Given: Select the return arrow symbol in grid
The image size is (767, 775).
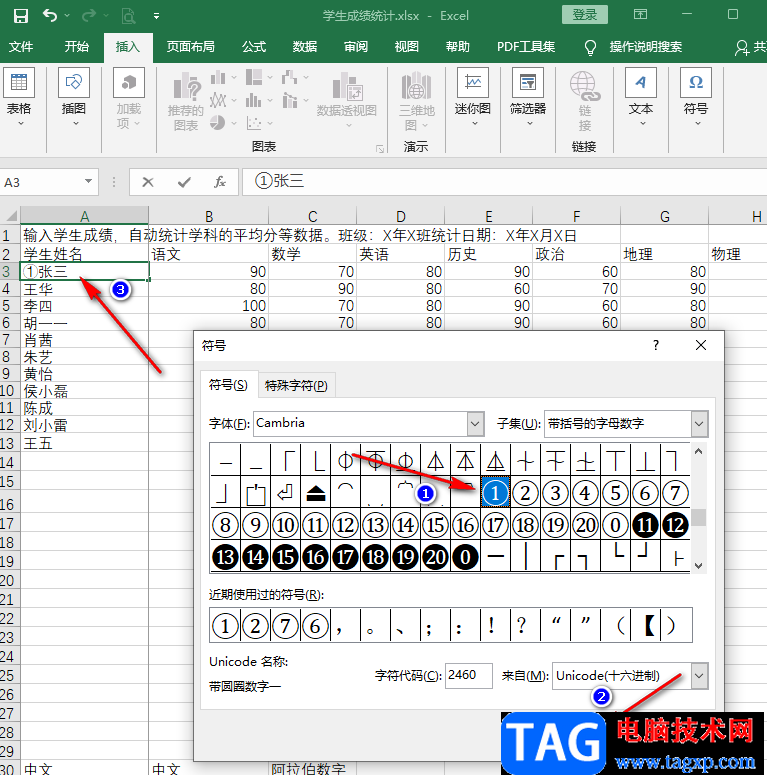Looking at the screenshot, I should click(285, 493).
